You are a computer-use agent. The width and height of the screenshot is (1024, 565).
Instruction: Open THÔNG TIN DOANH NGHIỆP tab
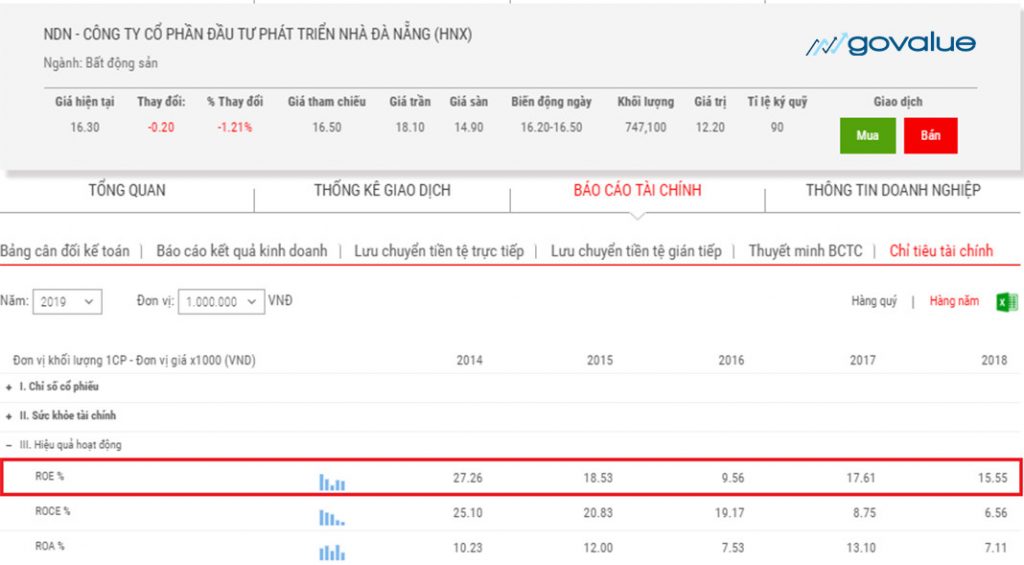pos(893,190)
